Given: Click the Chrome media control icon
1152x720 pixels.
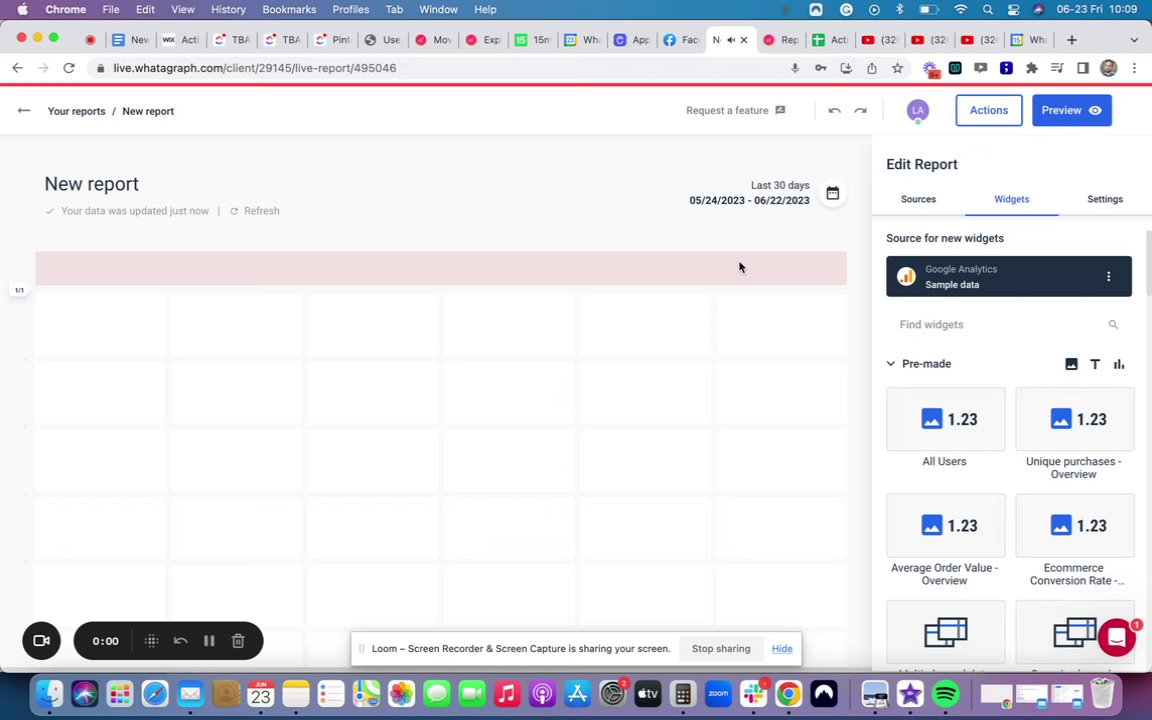Looking at the screenshot, I should click(x=1057, y=68).
